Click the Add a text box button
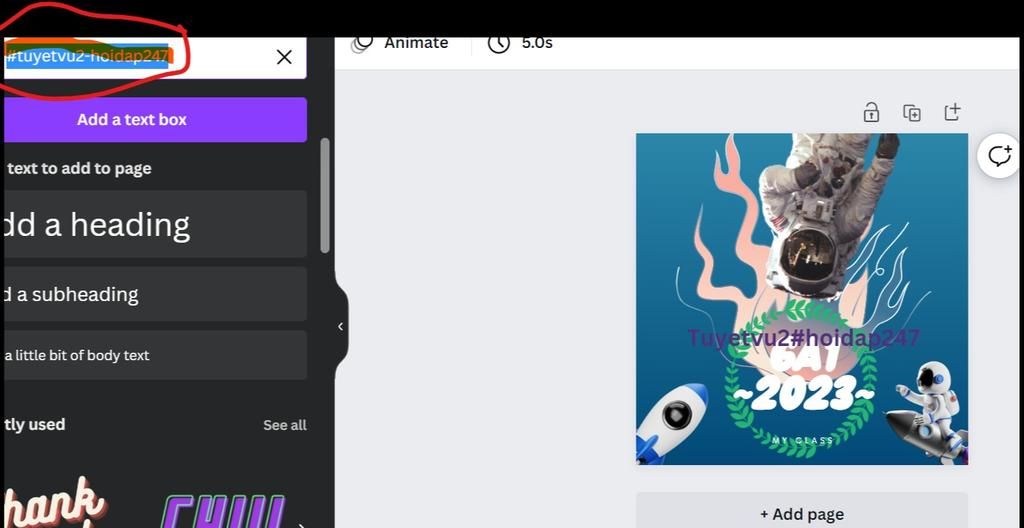The width and height of the screenshot is (1024, 528). (x=155, y=120)
